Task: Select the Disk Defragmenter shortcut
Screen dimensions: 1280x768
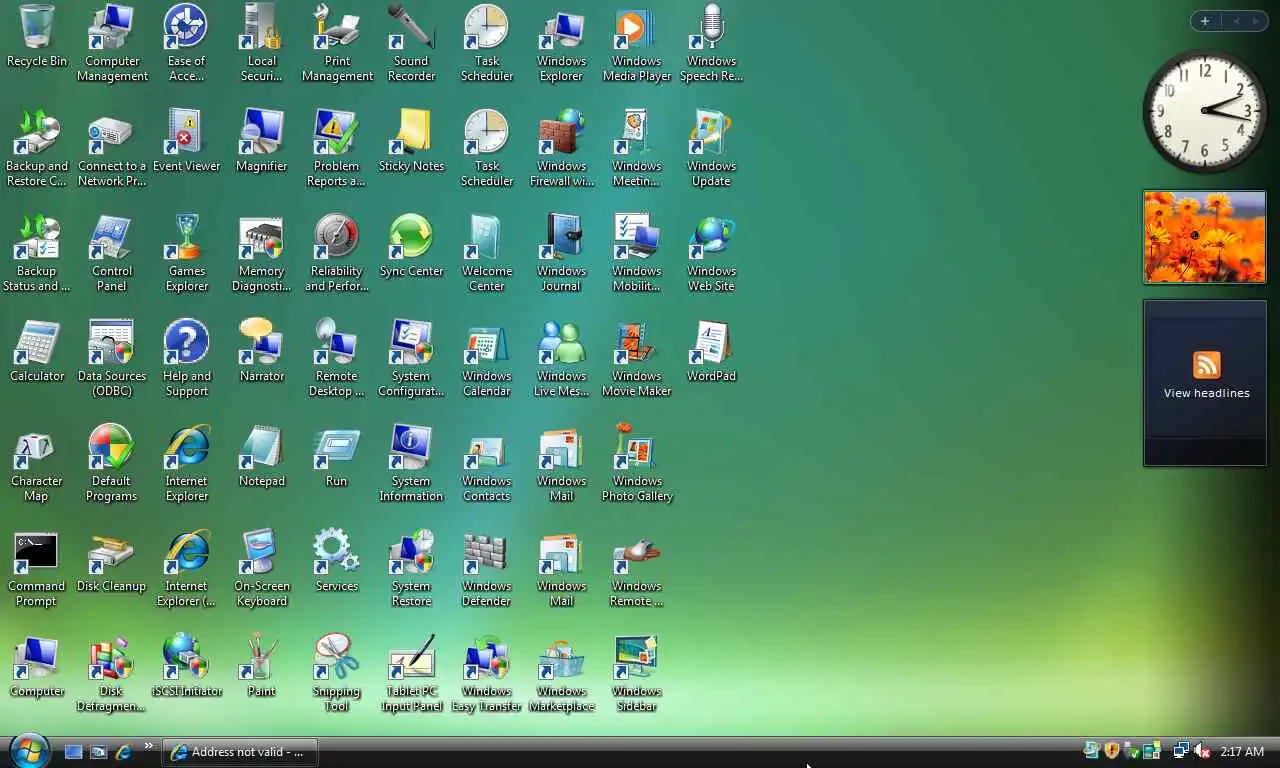Action: click(112, 673)
